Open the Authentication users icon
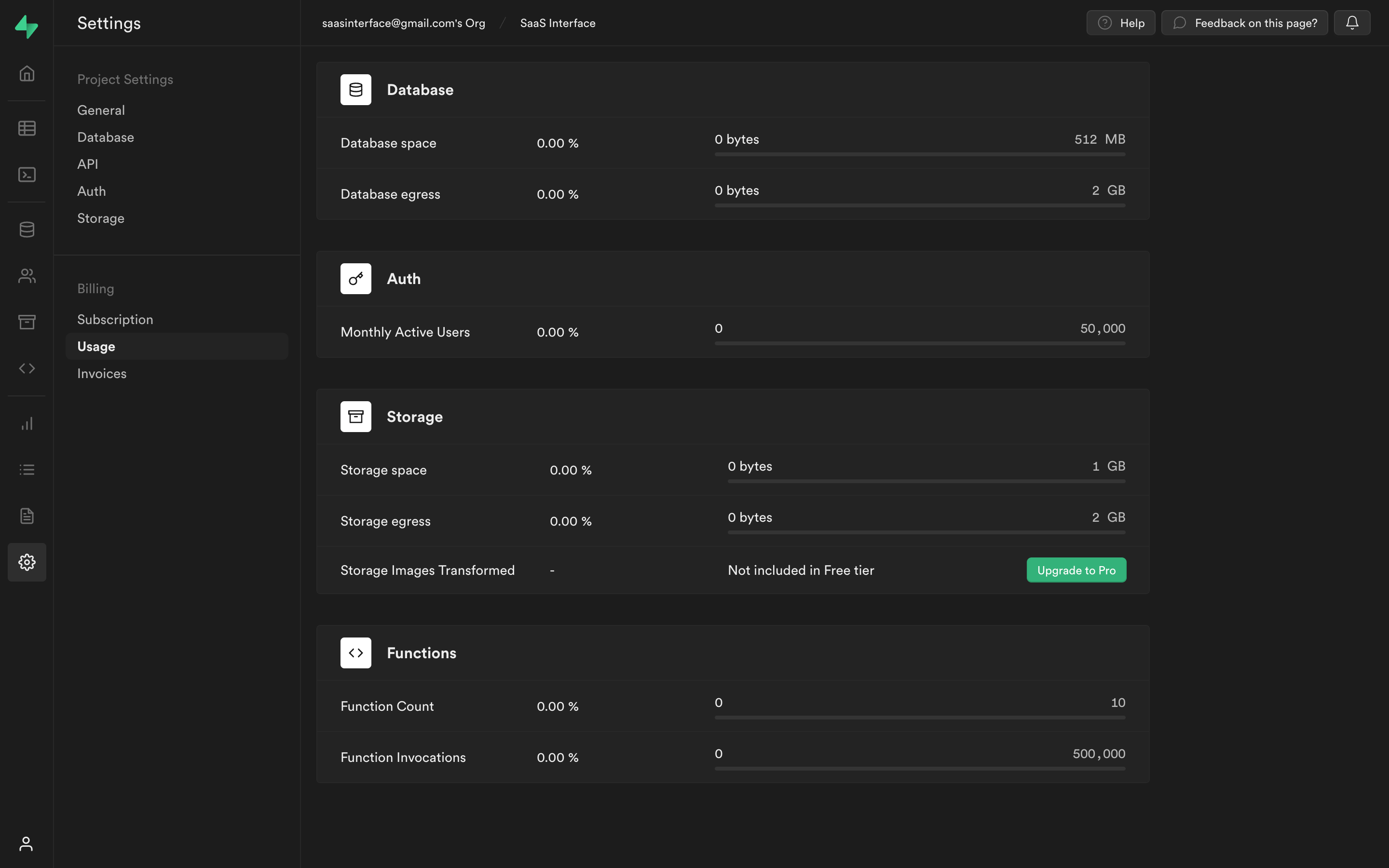Screen dimensions: 1389x868 tap(27, 275)
